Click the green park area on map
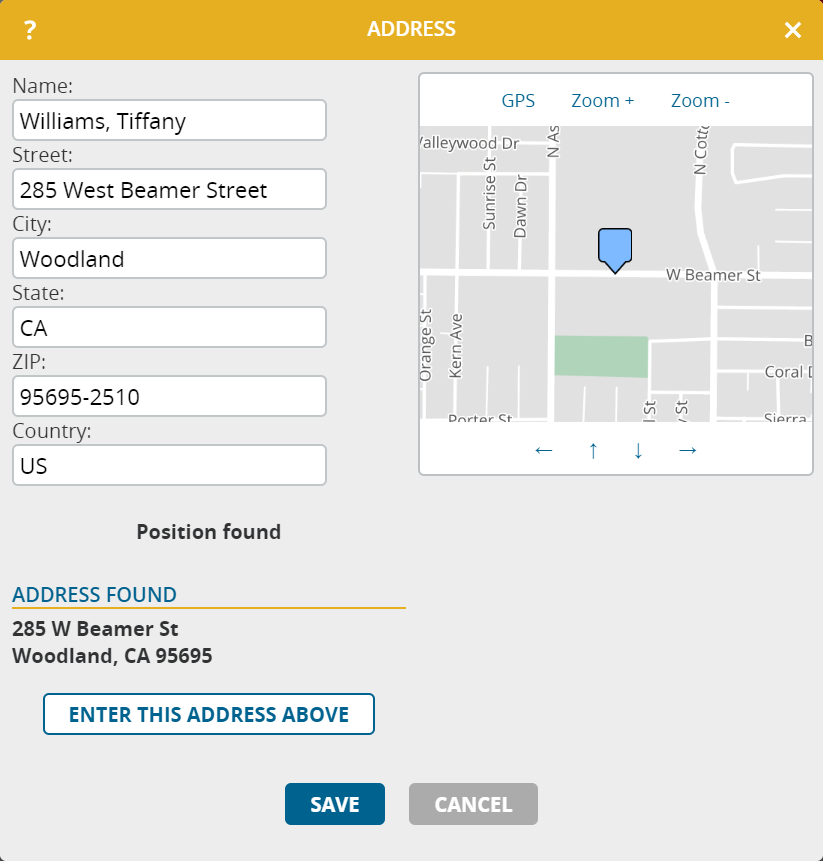 coord(601,356)
